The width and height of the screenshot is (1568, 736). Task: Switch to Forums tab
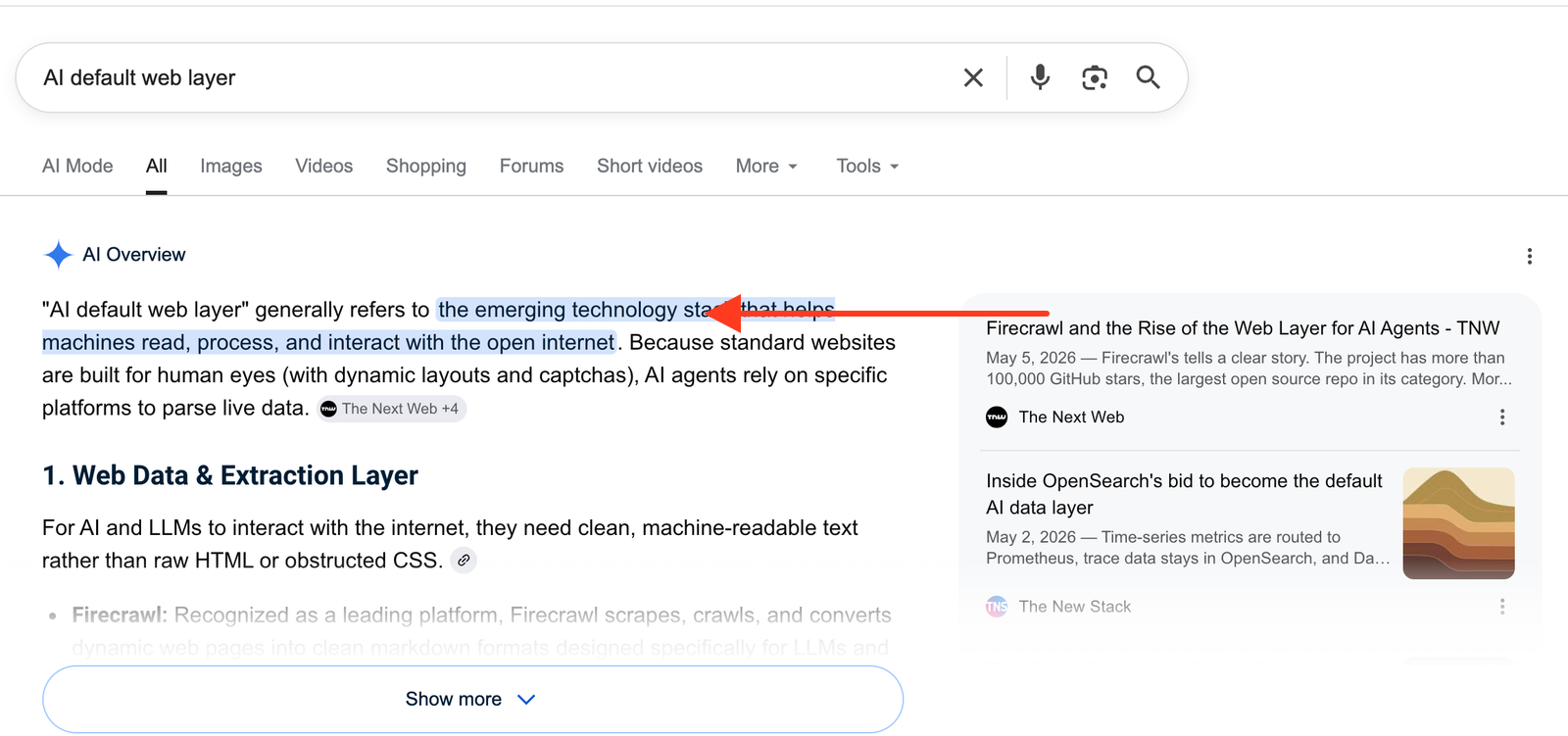pyautogui.click(x=532, y=166)
